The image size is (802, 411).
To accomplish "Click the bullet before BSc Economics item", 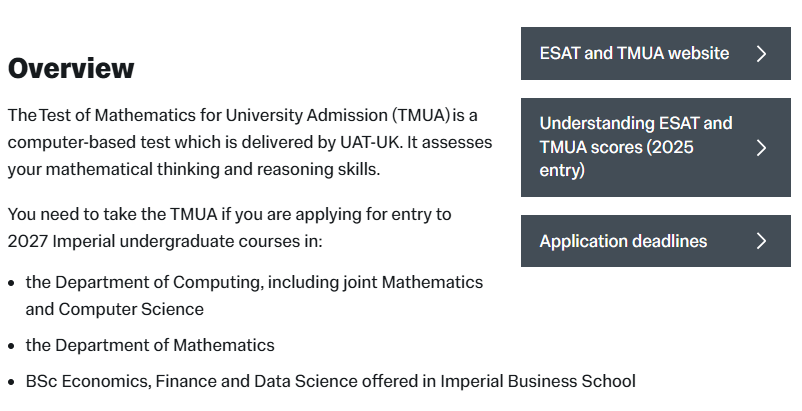I will pyautogui.click(x=12, y=382).
